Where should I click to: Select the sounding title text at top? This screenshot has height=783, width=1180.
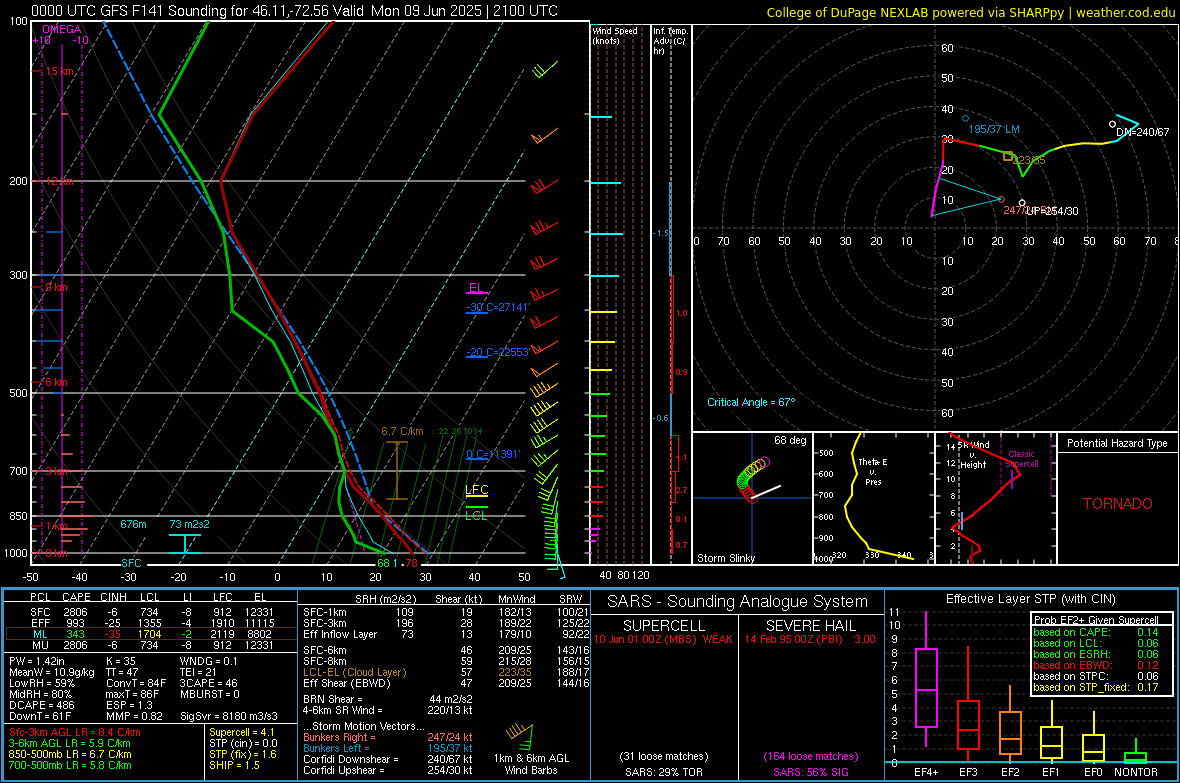[x=294, y=11]
